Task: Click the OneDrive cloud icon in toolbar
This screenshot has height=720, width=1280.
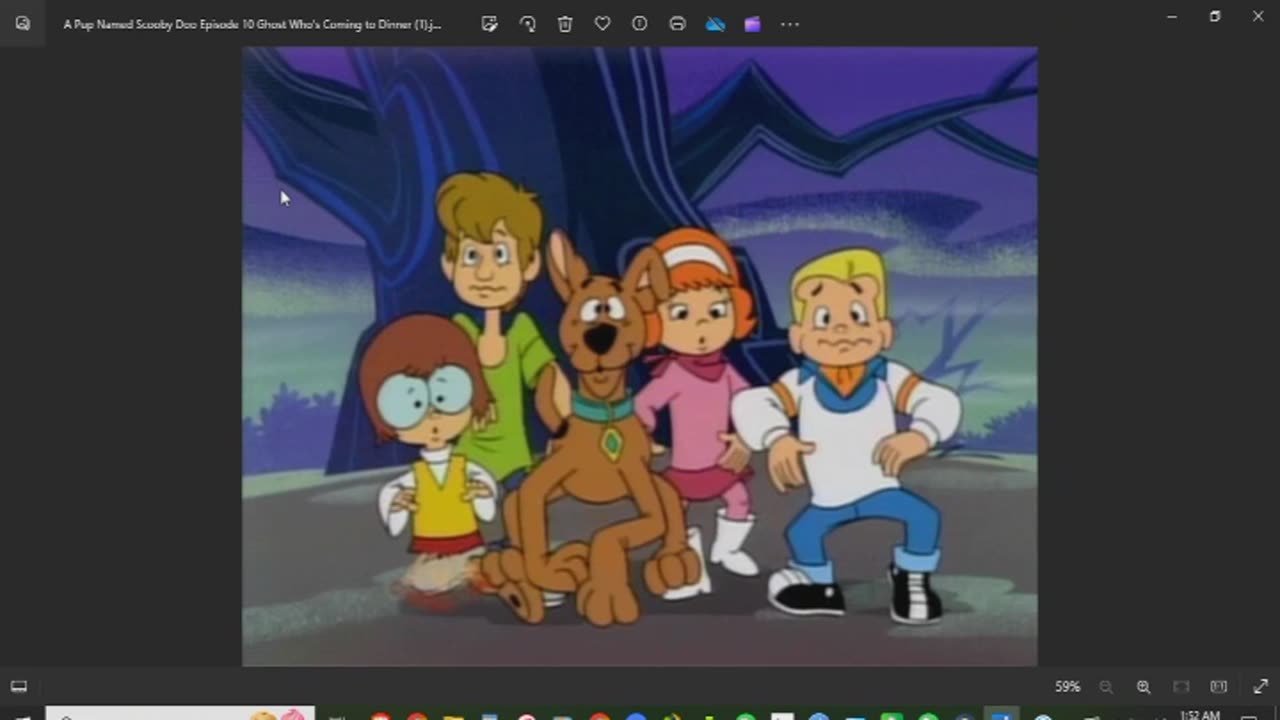Action: [x=715, y=24]
